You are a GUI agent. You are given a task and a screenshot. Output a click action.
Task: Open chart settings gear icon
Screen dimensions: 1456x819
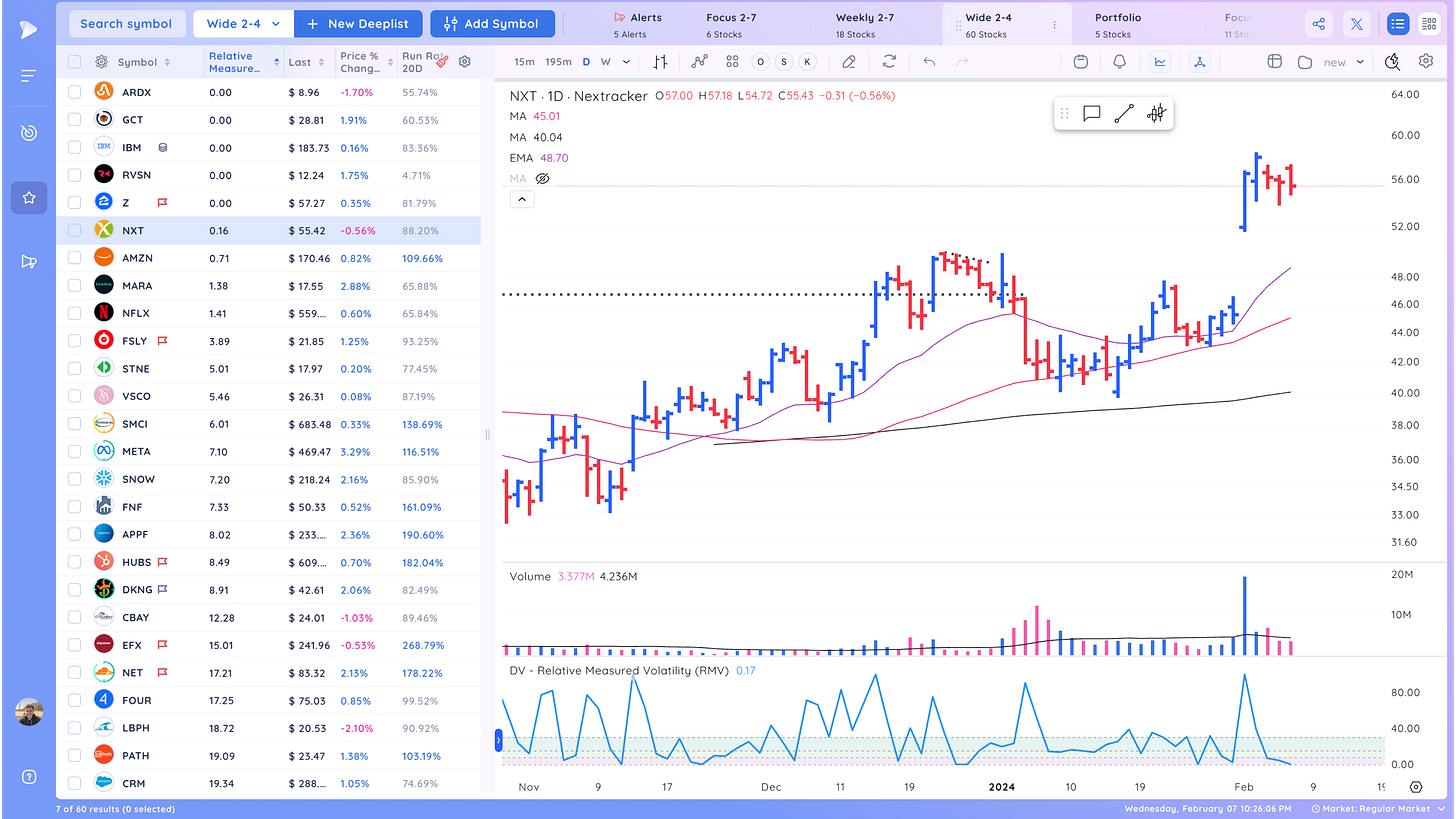pos(1426,62)
